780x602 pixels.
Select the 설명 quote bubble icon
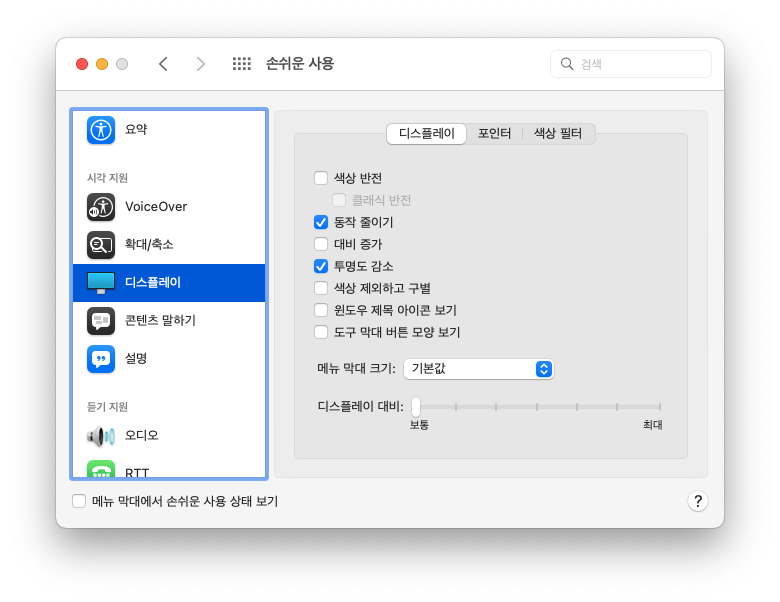(x=101, y=359)
